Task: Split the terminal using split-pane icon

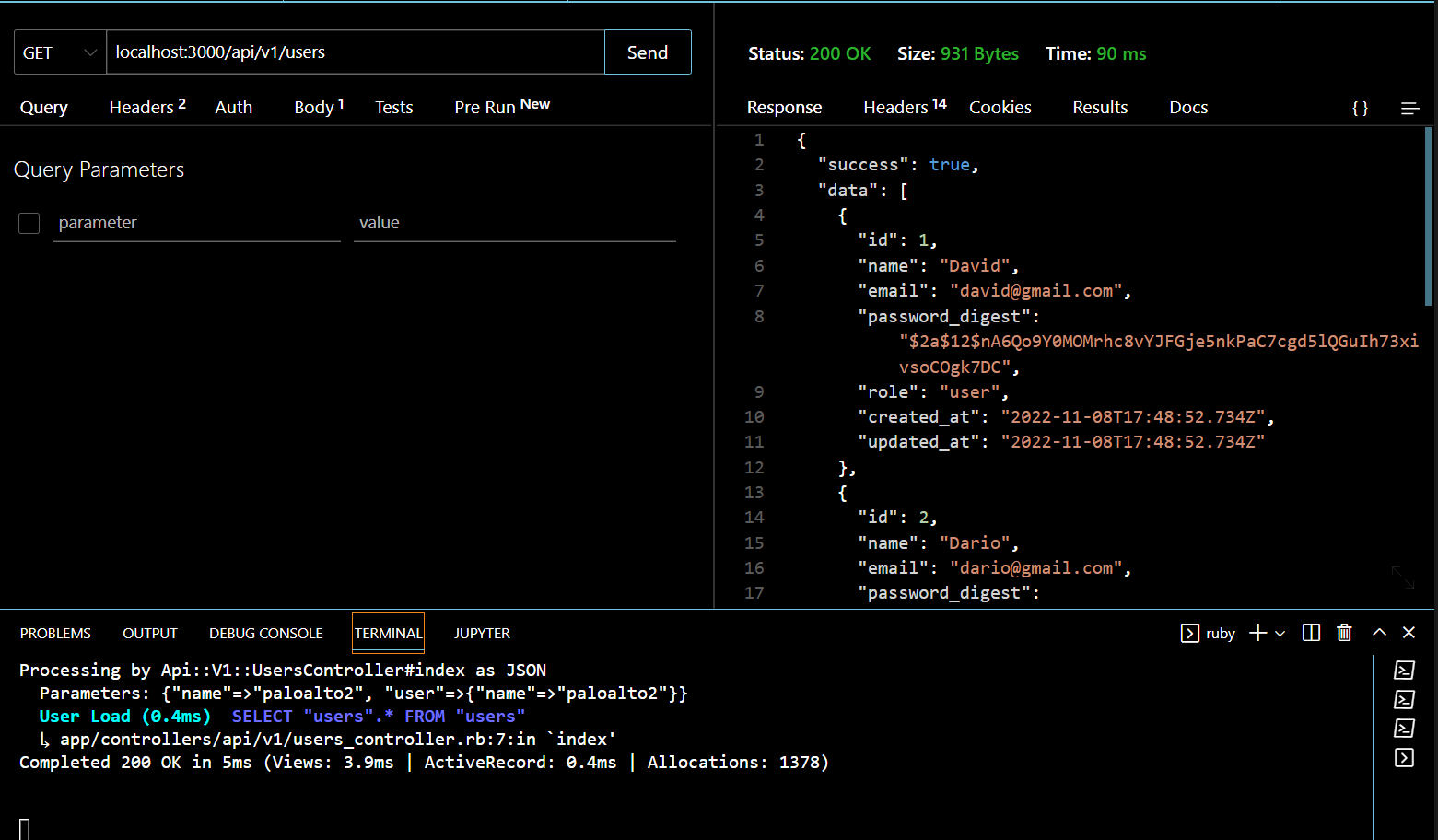Action: coord(1311,633)
